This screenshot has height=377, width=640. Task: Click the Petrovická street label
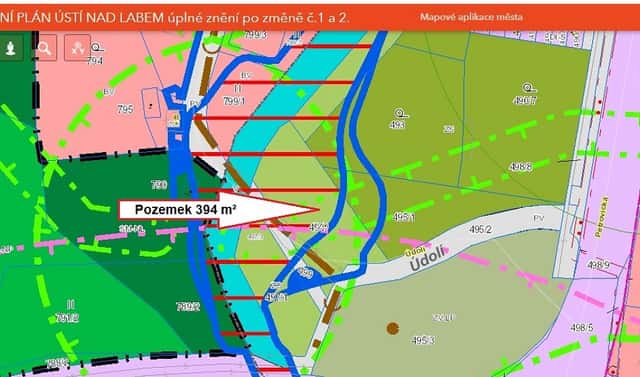pyautogui.click(x=602, y=217)
